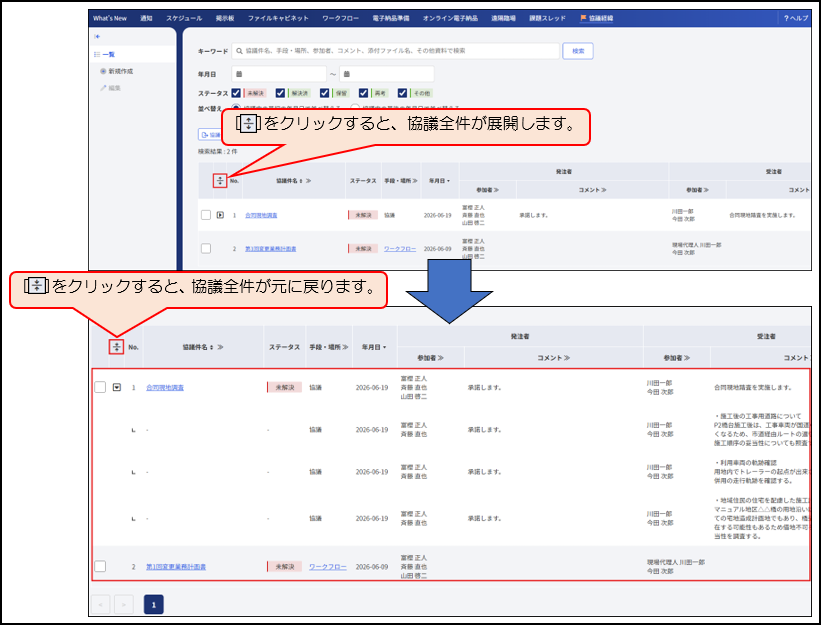Collapse row 1 triangle in lower table
This screenshot has width=821, height=625.
click(x=117, y=387)
